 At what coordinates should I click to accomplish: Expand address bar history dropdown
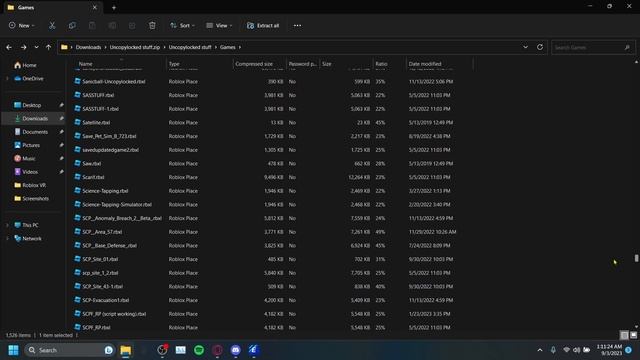pos(525,47)
